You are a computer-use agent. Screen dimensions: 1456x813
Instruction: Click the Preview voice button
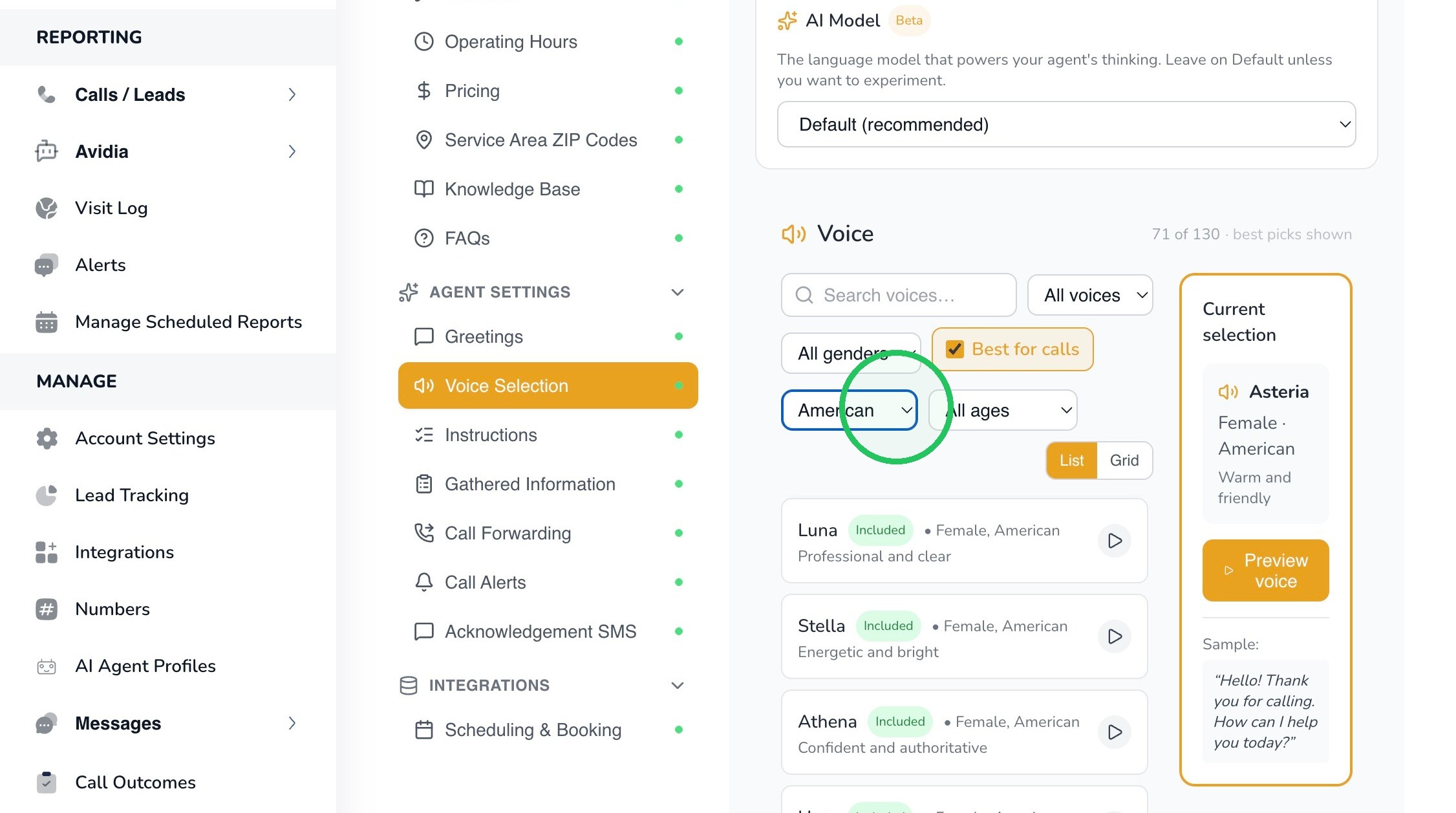coord(1266,570)
